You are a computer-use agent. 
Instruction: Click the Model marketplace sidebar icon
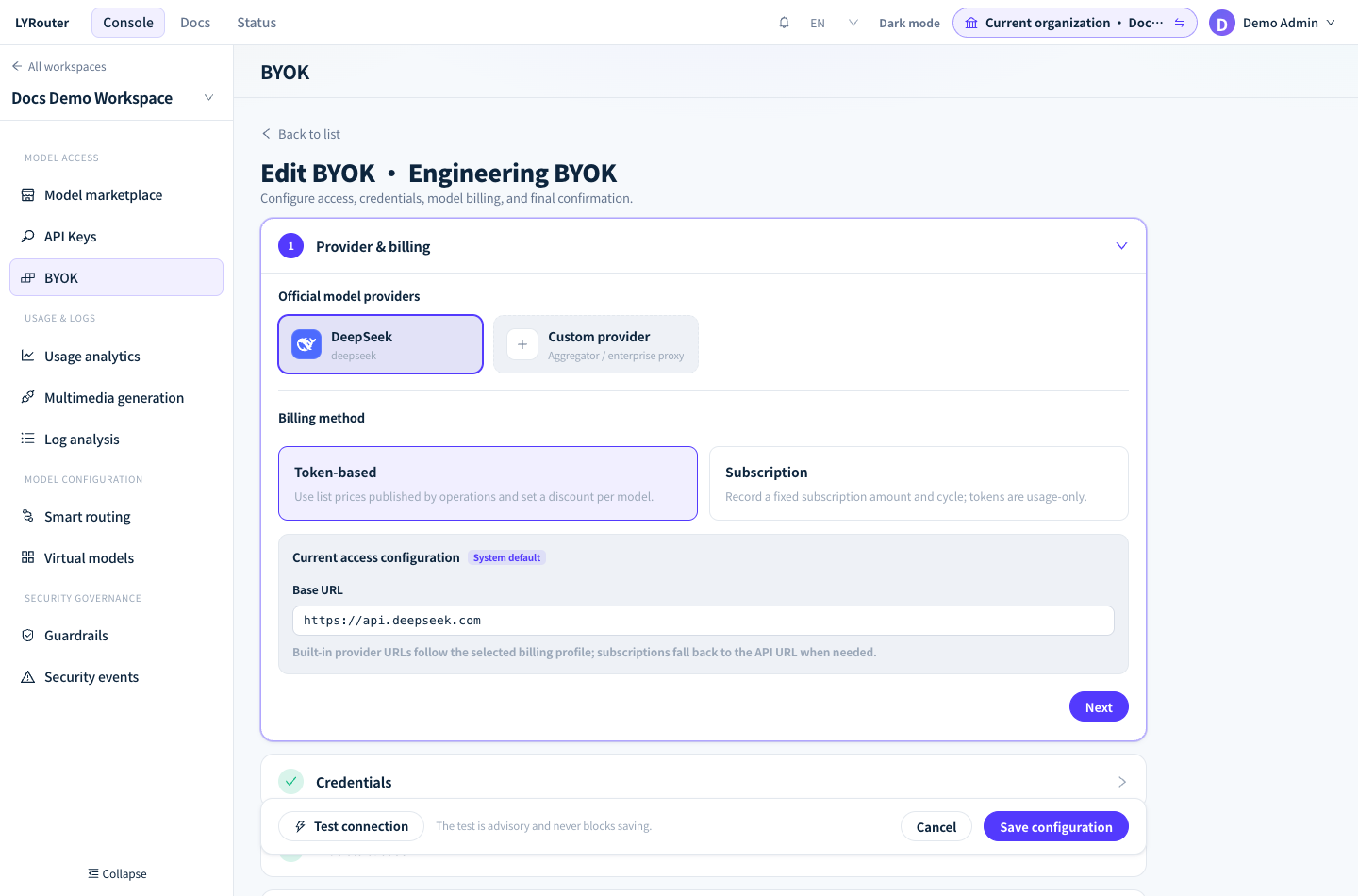(28, 195)
